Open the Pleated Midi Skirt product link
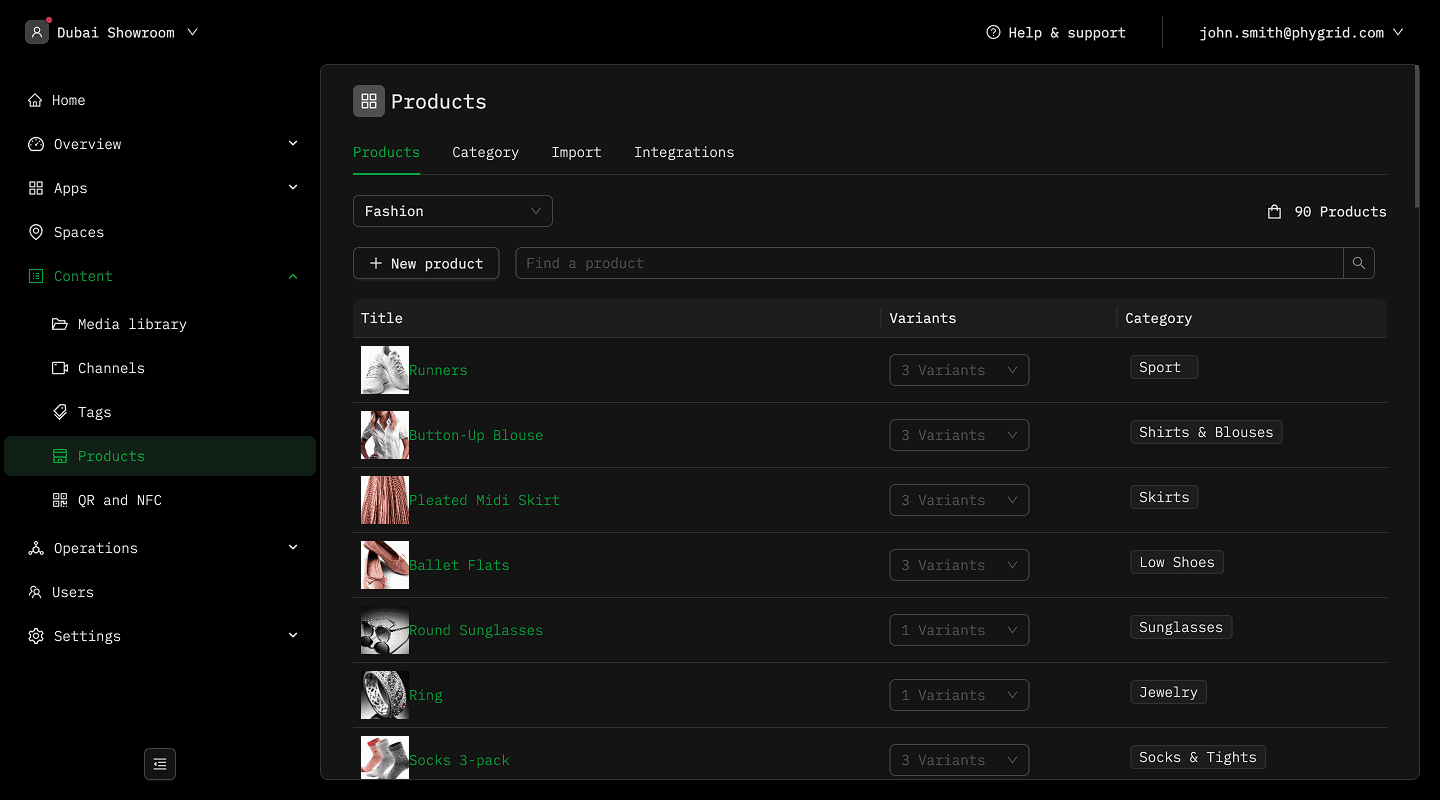Image resolution: width=1440 pixels, height=800 pixels. tap(484, 500)
